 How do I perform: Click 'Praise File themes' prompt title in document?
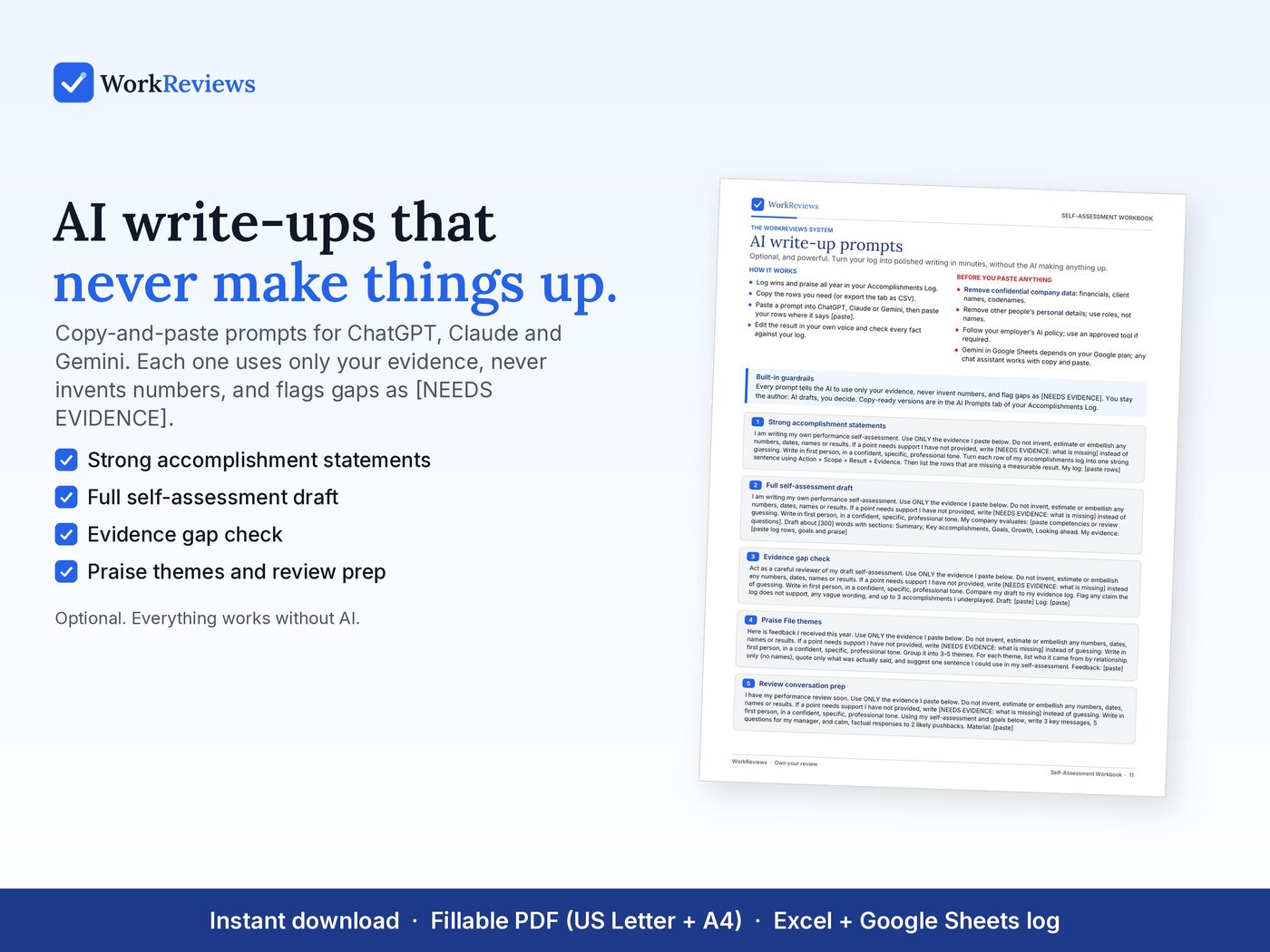pyautogui.click(x=791, y=621)
